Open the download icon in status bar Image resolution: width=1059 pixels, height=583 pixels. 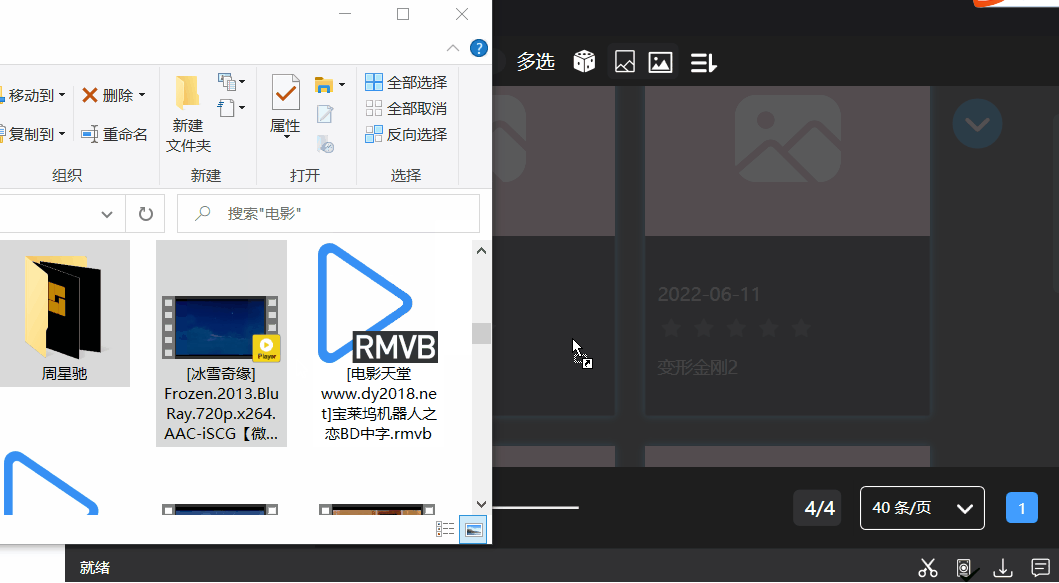pos(1002,568)
